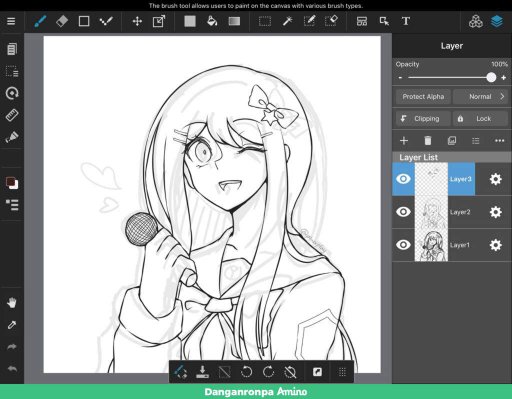512x399 pixels.
Task: Hide Layer1 via eye icon
Action: pos(403,245)
